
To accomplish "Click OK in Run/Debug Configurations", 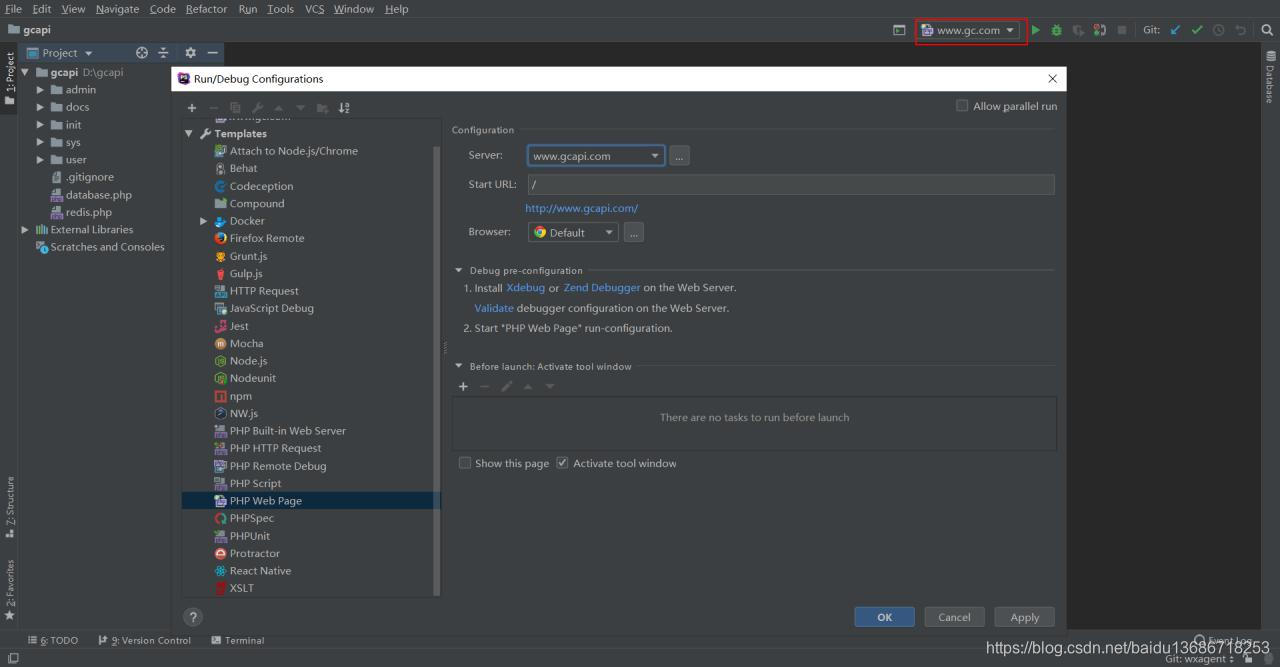I will tap(884, 617).
